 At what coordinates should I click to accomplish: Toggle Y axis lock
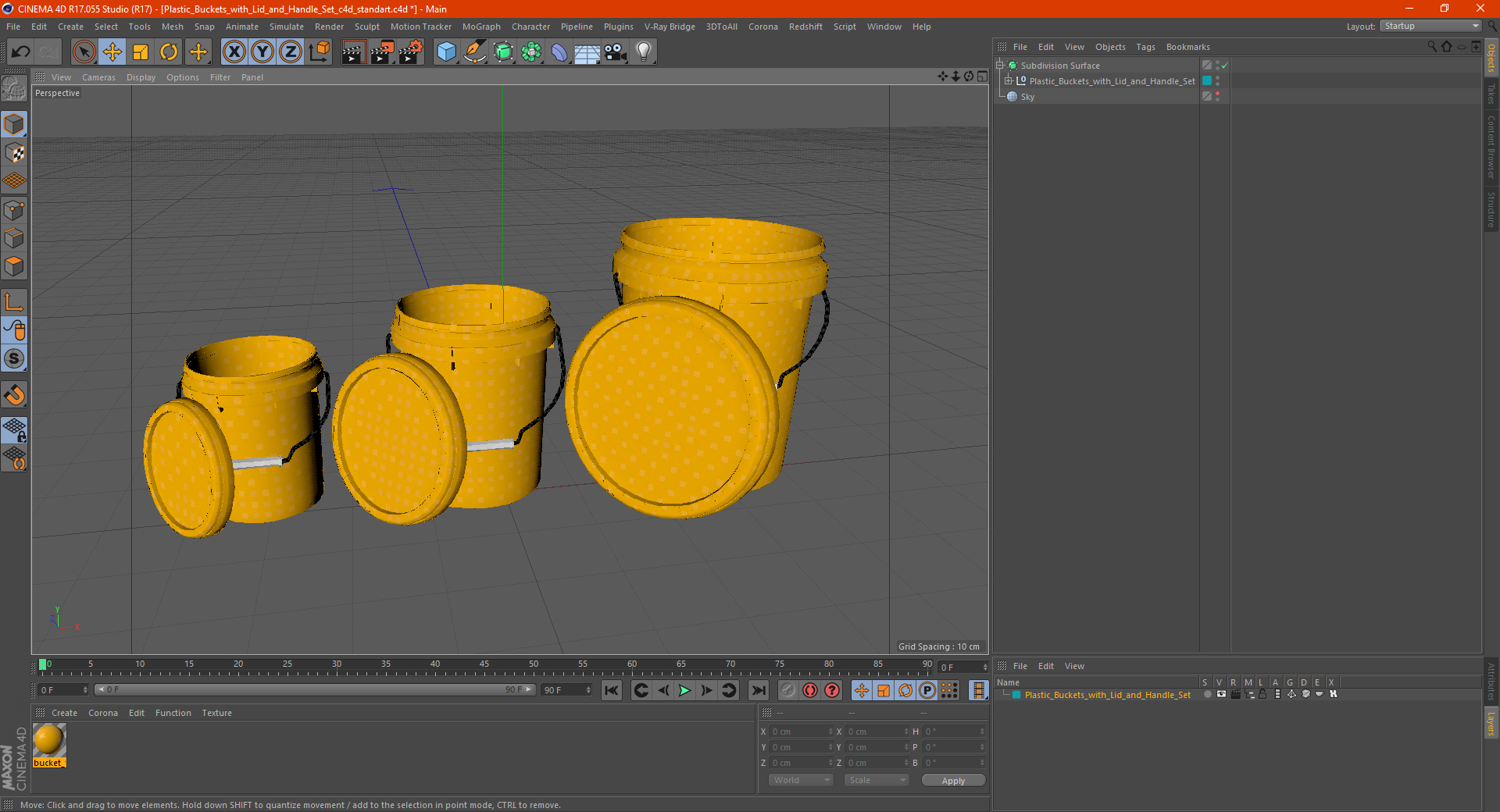pos(262,52)
